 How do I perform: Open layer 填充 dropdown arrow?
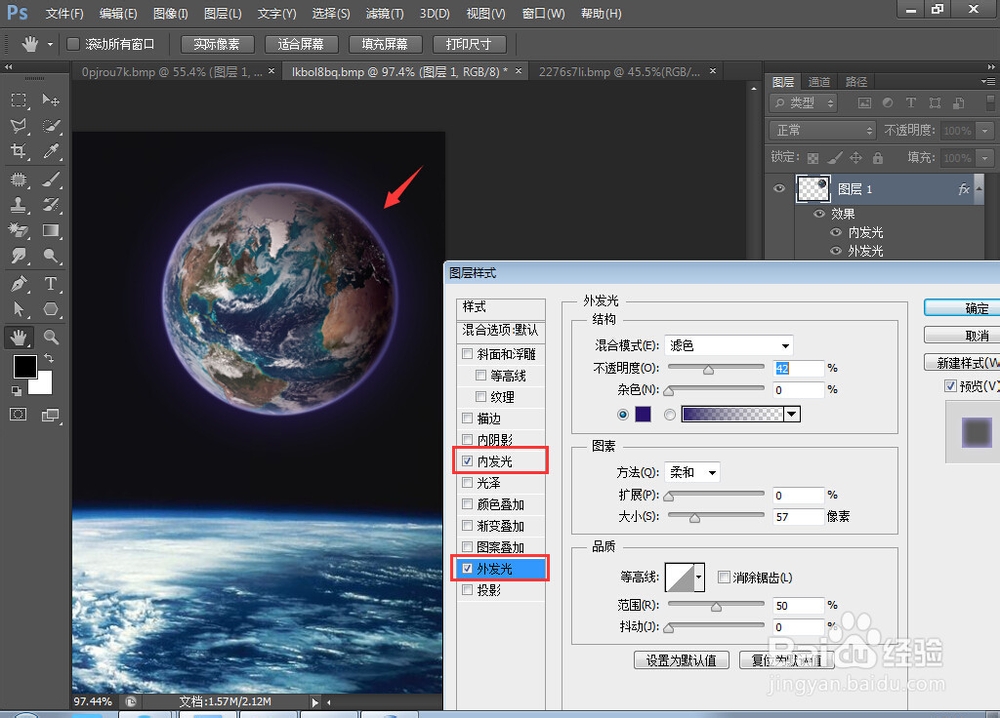click(x=985, y=158)
